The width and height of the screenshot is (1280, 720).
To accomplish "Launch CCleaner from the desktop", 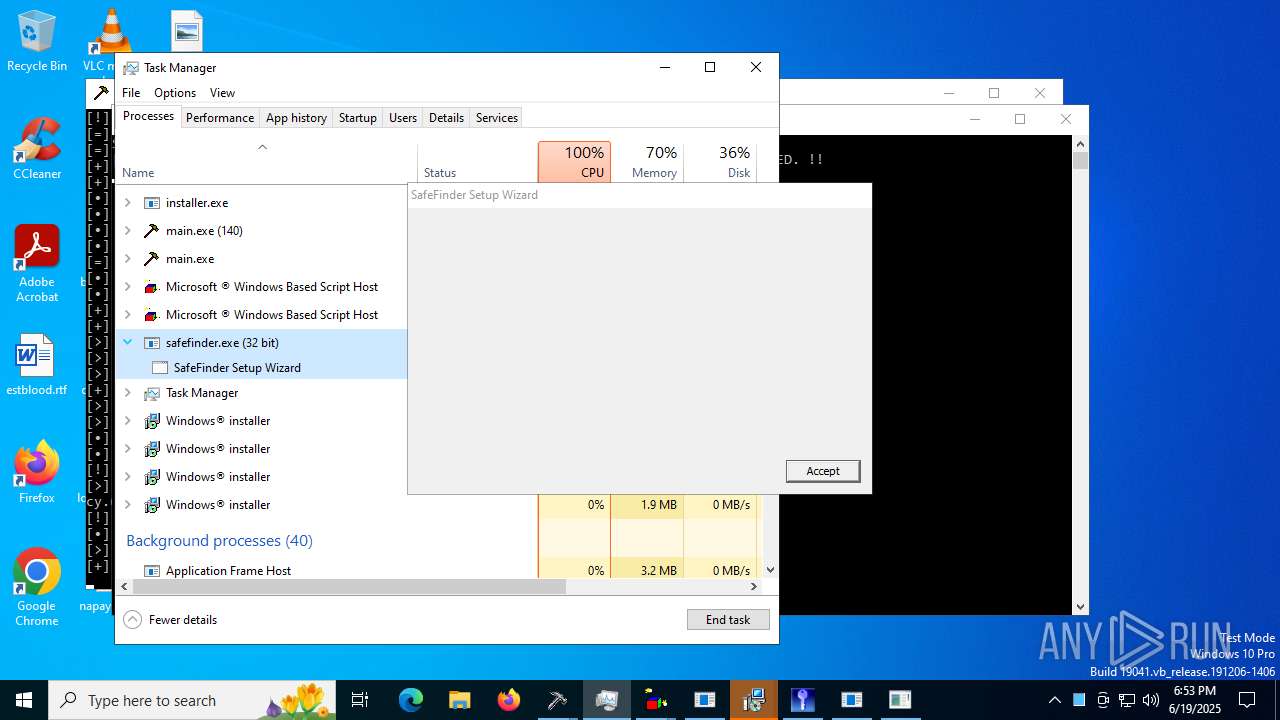I will [x=37, y=148].
